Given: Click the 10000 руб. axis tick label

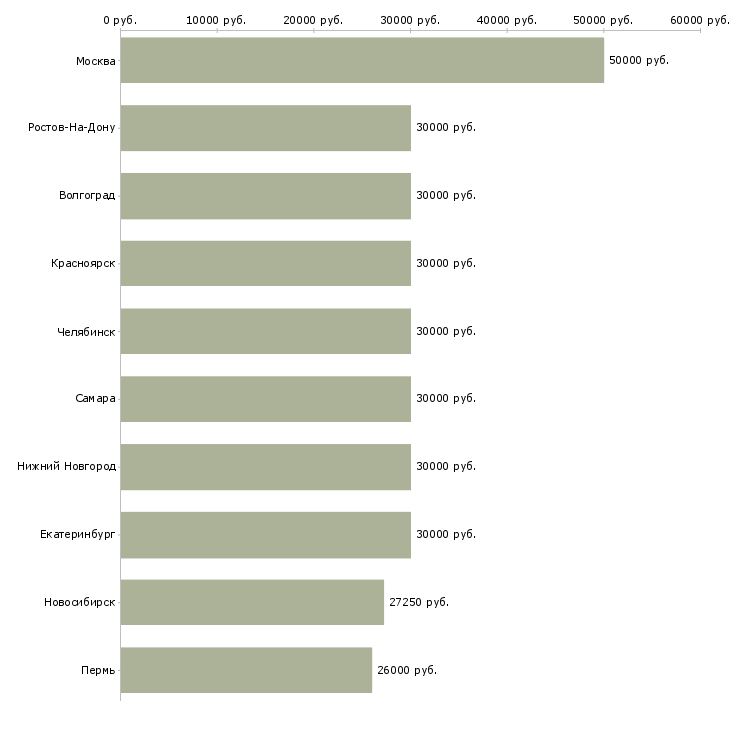Looking at the screenshot, I should click(217, 20).
